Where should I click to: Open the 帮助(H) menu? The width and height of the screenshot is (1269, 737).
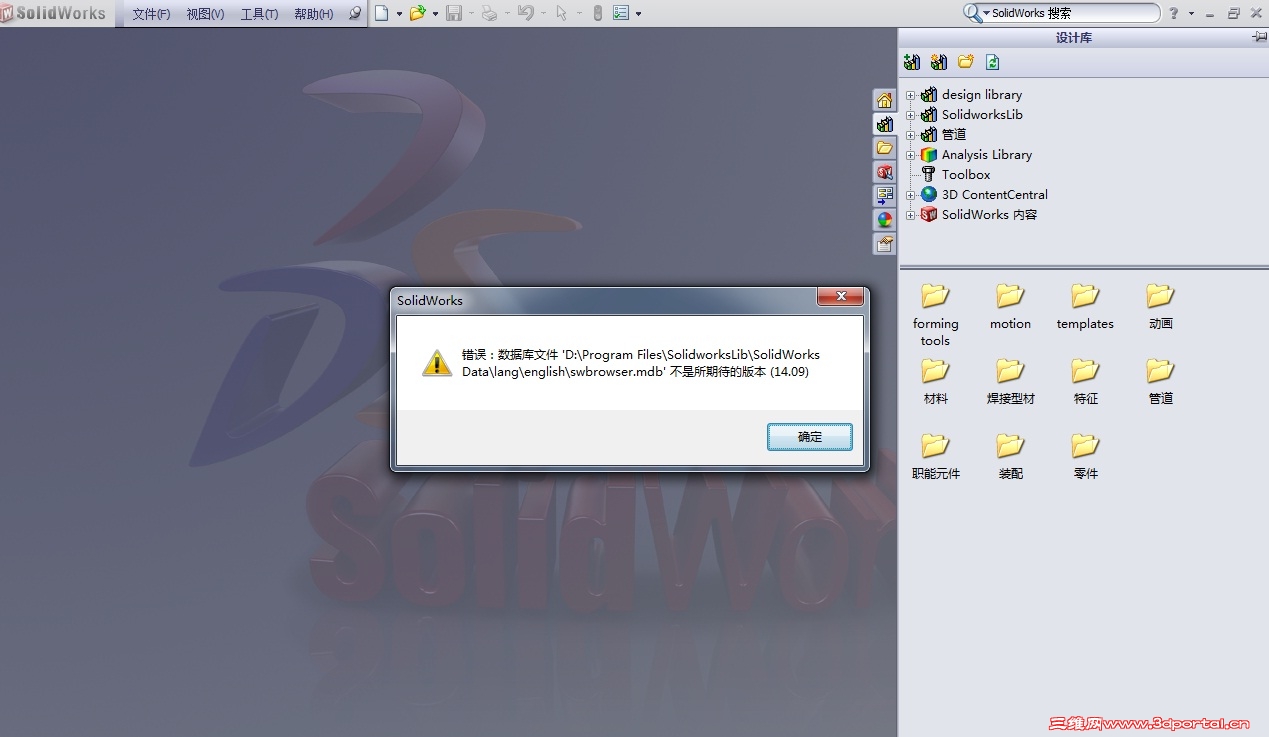pos(314,14)
